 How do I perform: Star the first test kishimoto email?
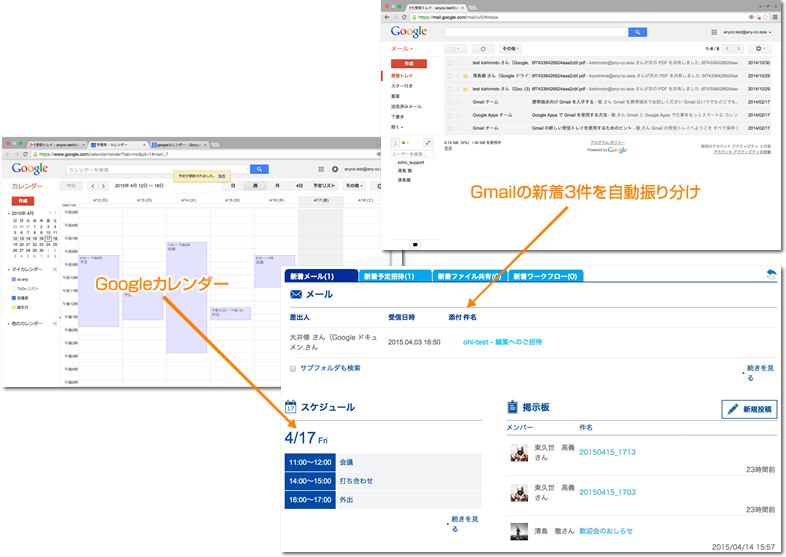457,63
